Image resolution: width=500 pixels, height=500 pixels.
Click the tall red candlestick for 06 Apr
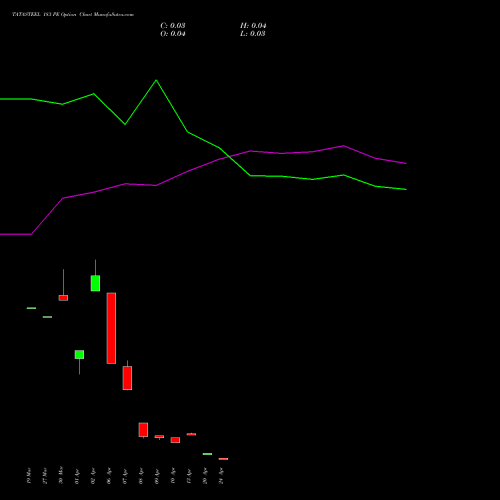coord(111,328)
